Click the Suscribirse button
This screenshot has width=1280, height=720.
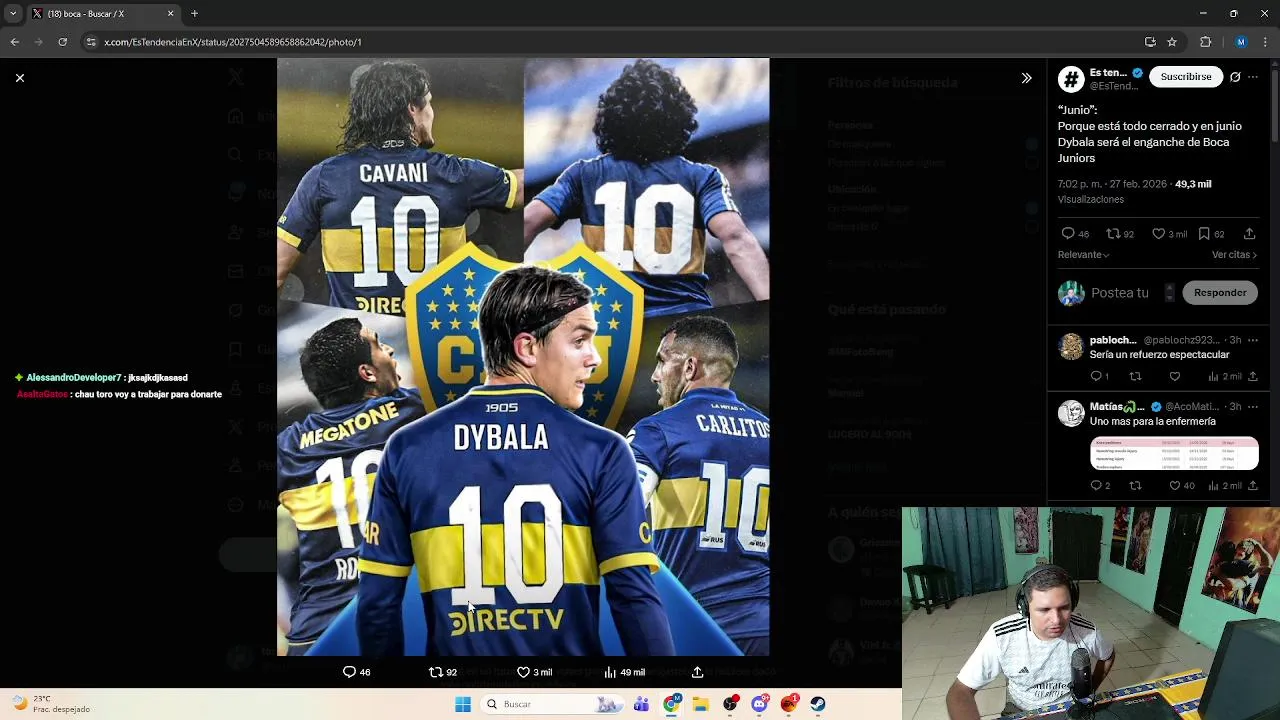click(x=1186, y=77)
